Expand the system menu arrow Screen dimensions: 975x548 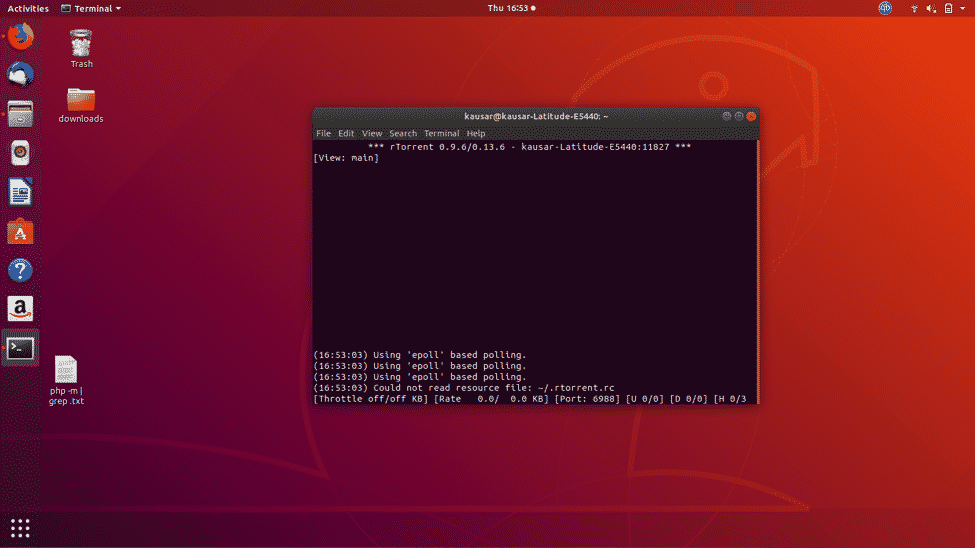[963, 9]
